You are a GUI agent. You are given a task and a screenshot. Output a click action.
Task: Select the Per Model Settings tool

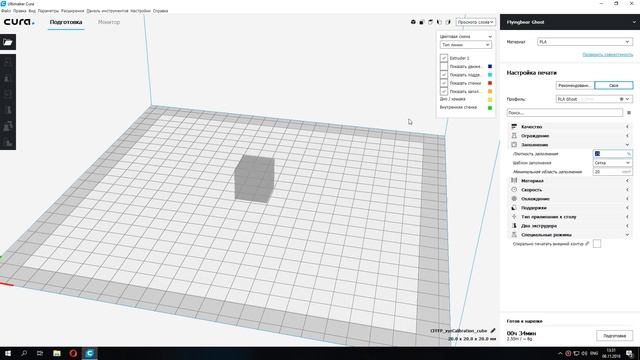point(8,126)
